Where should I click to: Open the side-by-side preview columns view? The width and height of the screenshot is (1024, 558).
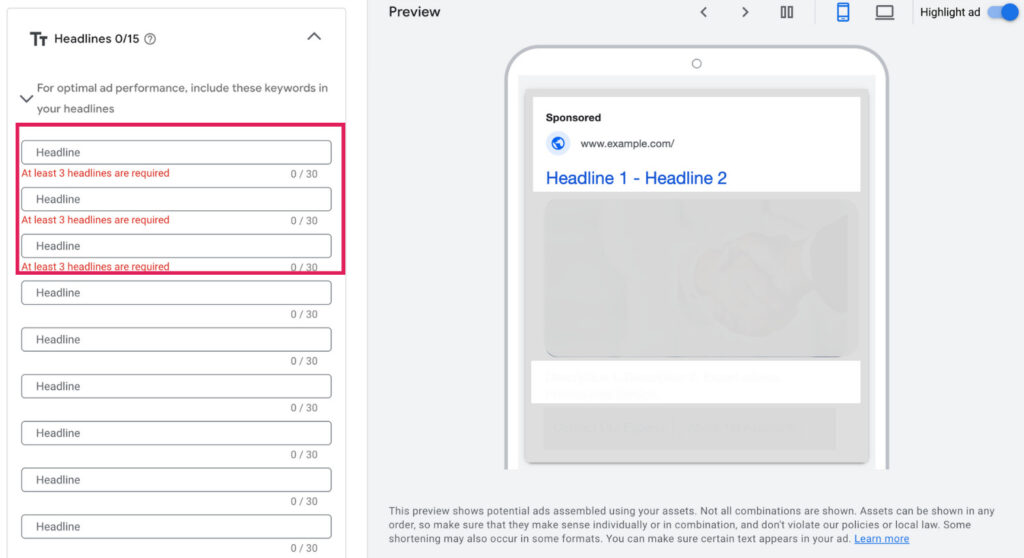coord(787,12)
